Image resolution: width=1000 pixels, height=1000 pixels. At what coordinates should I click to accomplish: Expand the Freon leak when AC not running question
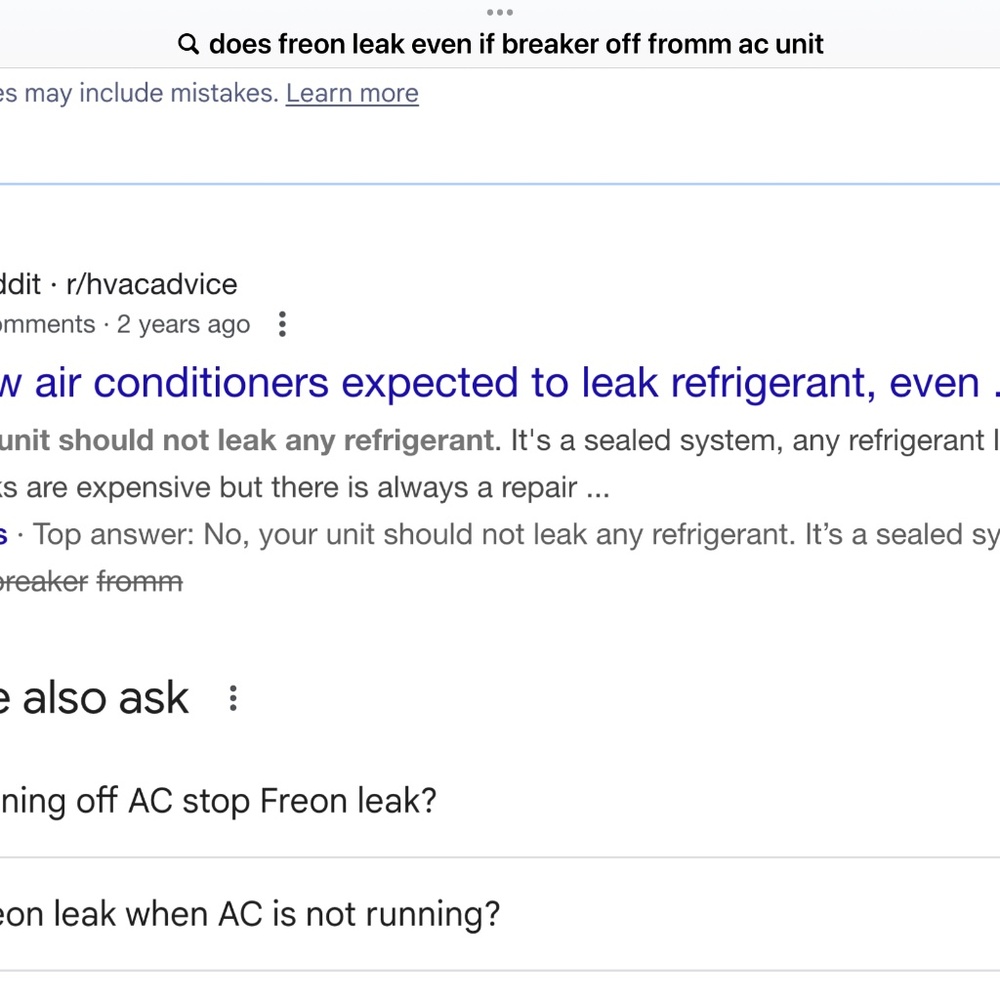coord(250,914)
